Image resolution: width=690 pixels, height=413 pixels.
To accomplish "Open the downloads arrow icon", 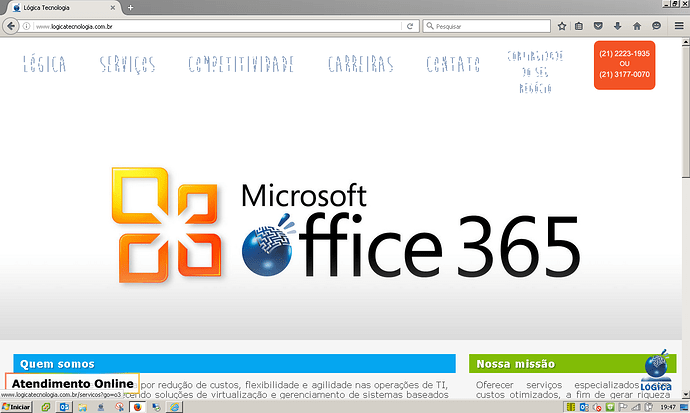I will 617,26.
